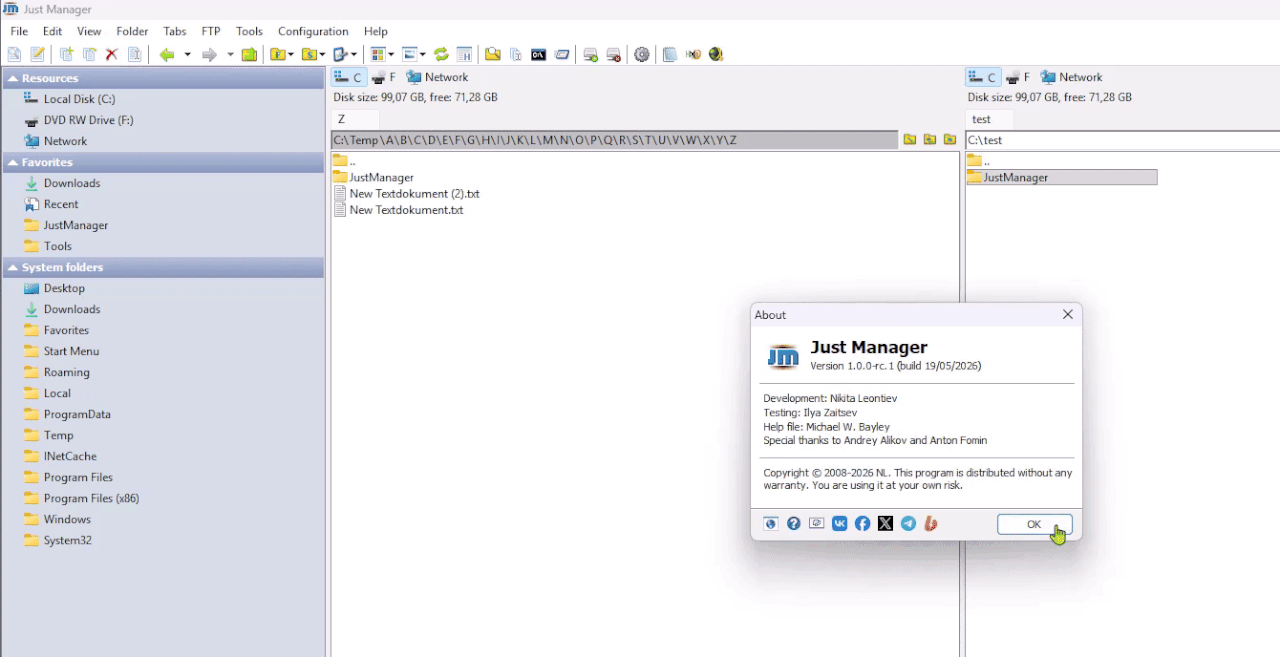Image resolution: width=1280 pixels, height=657 pixels.
Task: Click the green up-folder toolbar icon
Action: (249, 54)
